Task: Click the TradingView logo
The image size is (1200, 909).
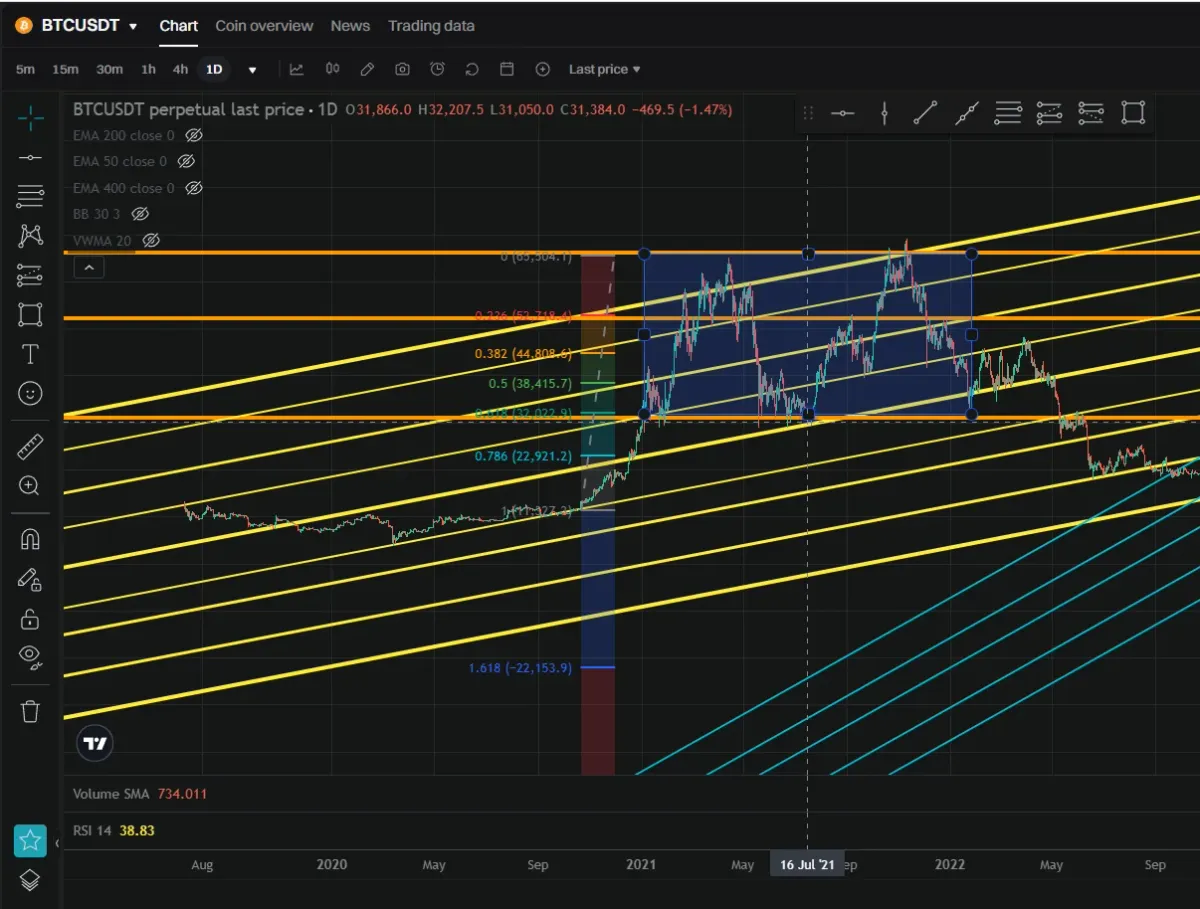Action: click(96, 743)
